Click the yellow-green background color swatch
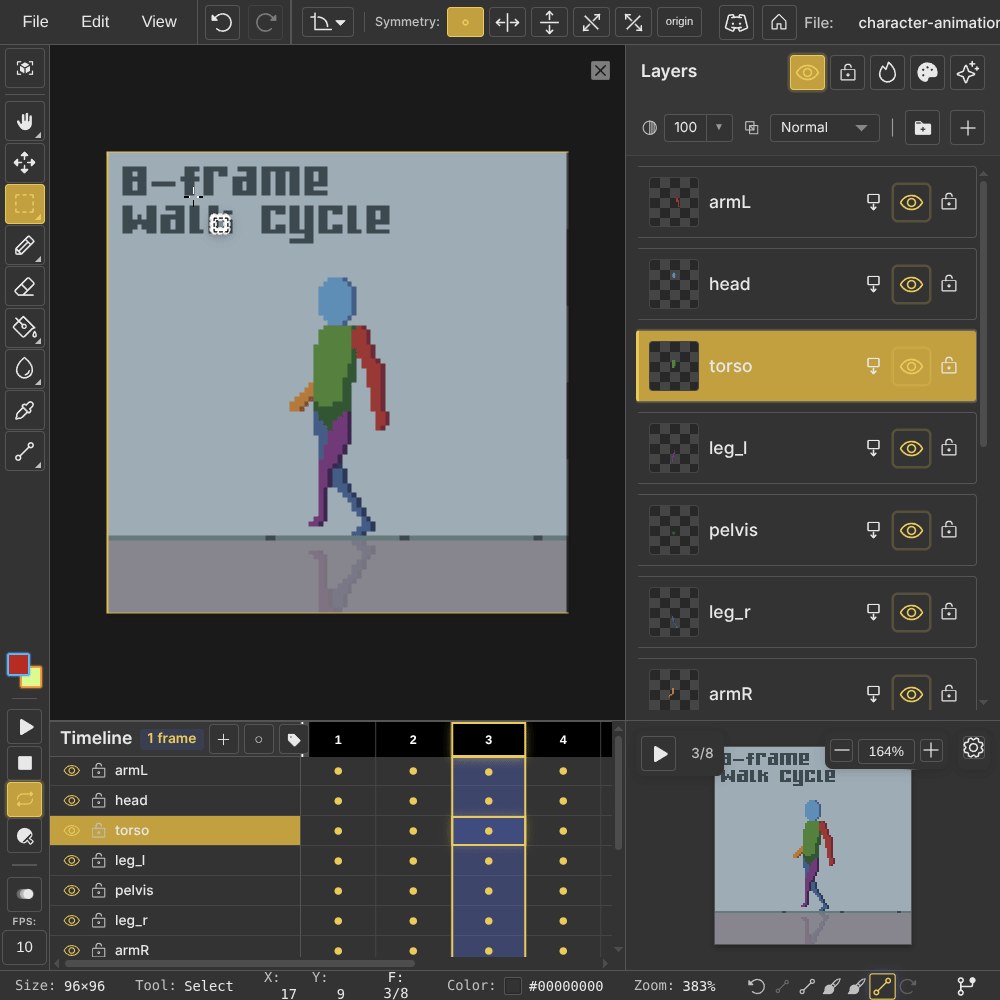 (34, 680)
